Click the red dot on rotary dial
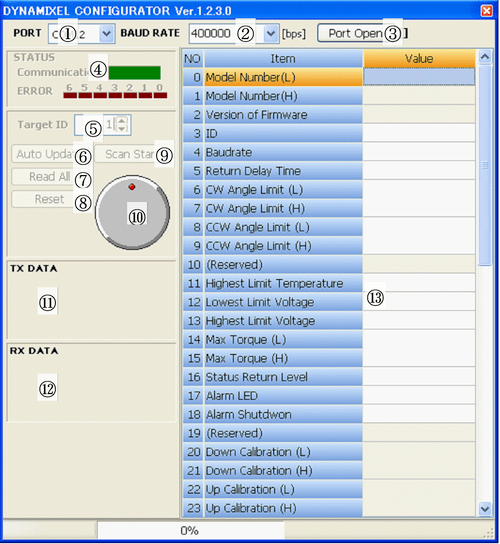500x544 pixels. pyautogui.click(x=132, y=187)
